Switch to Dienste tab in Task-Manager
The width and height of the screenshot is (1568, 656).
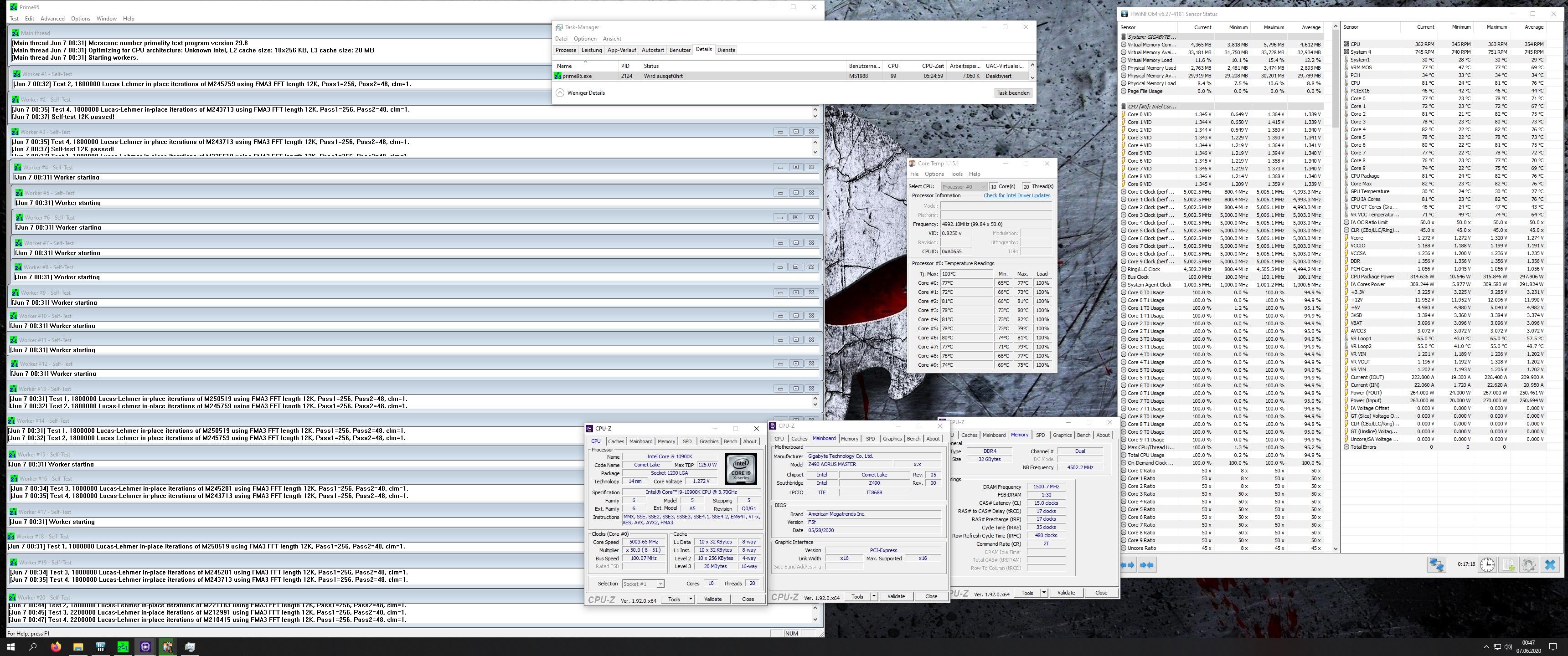(726, 50)
